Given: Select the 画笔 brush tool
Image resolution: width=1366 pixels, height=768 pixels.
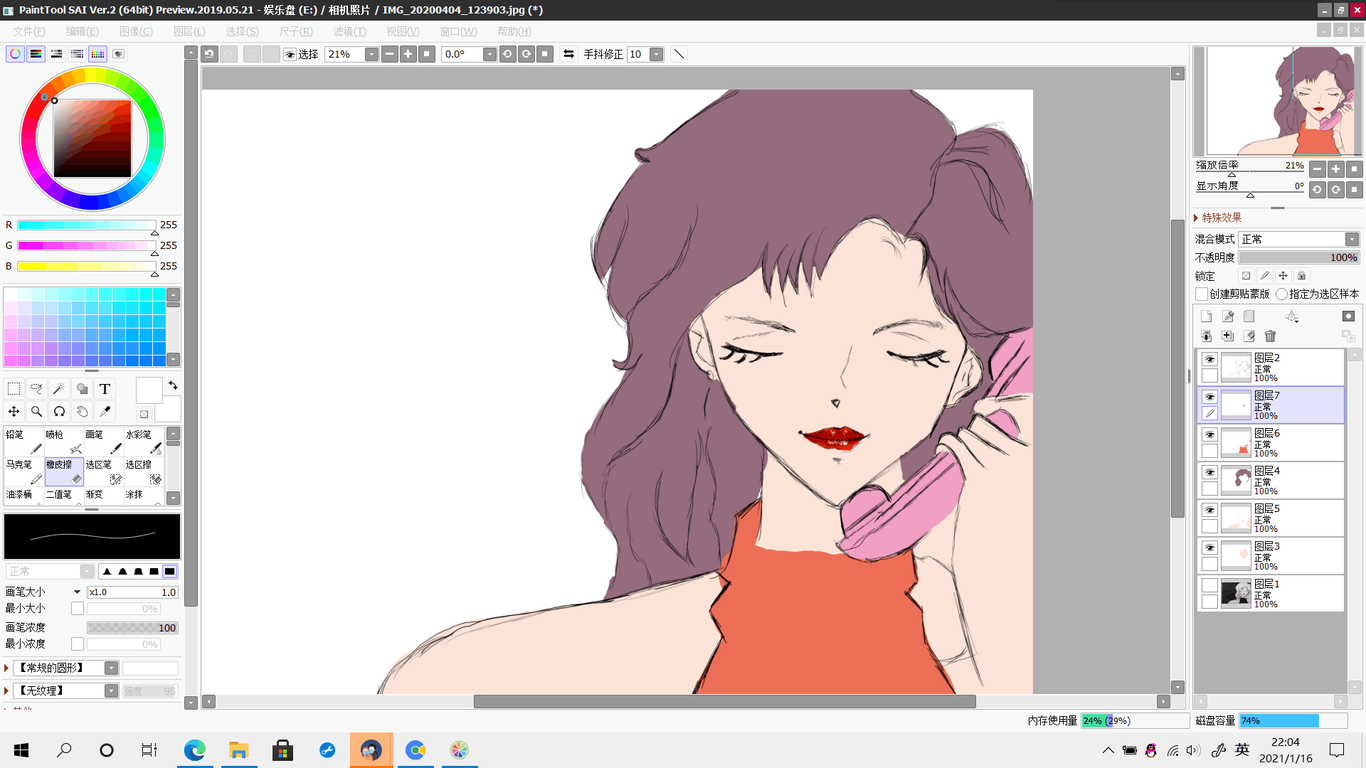Looking at the screenshot, I should tap(104, 442).
